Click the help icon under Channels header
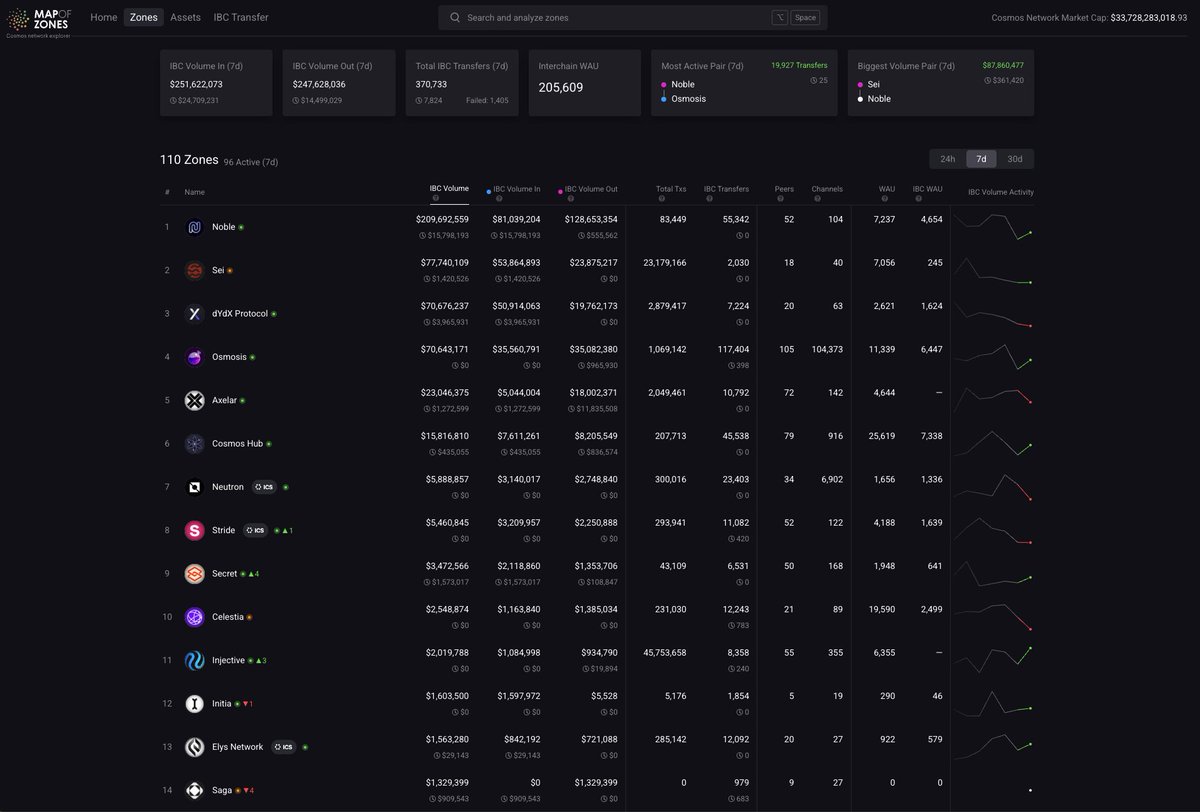Screen dimensions: 1200x812 pyautogui.click(x=818, y=198)
